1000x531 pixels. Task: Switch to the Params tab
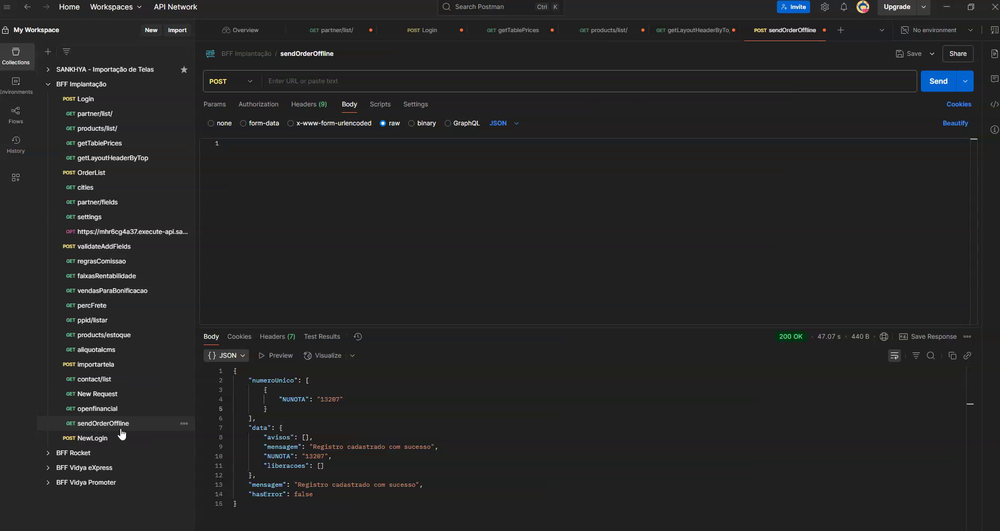coord(214,104)
